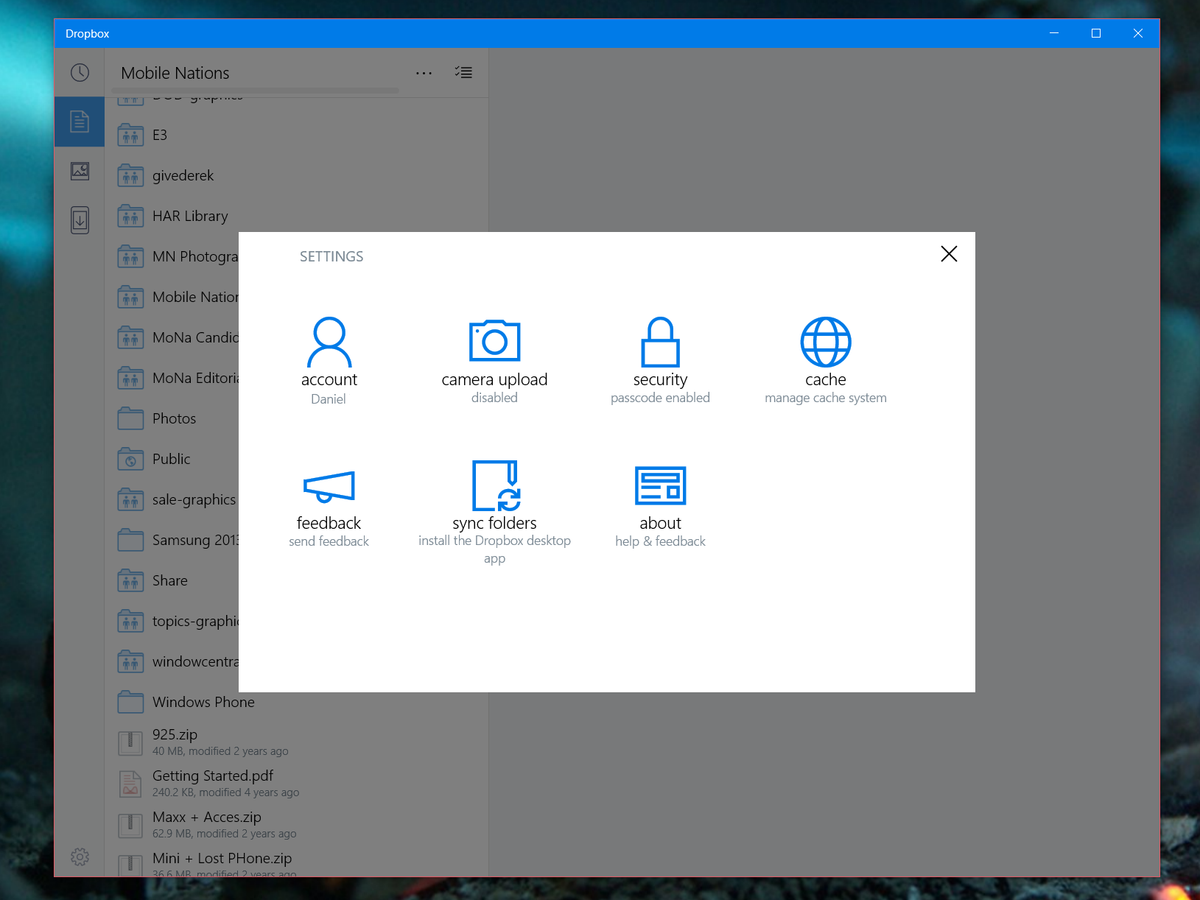Open the Photos view in sidebar
The height and width of the screenshot is (900, 1200).
coord(79,170)
